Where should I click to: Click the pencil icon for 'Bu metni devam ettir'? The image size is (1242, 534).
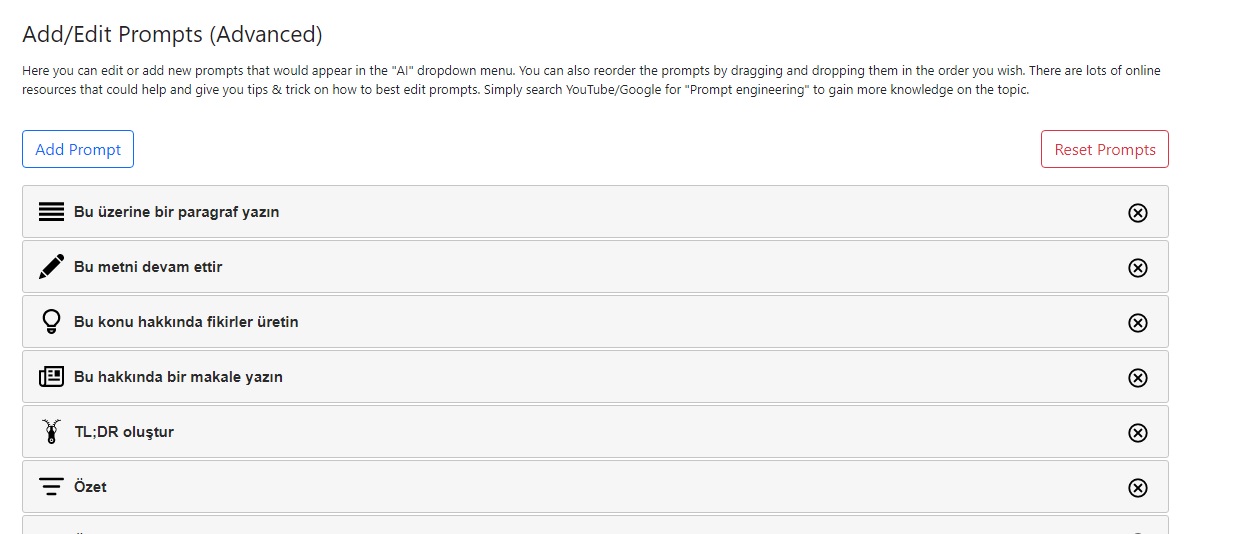tap(51, 267)
